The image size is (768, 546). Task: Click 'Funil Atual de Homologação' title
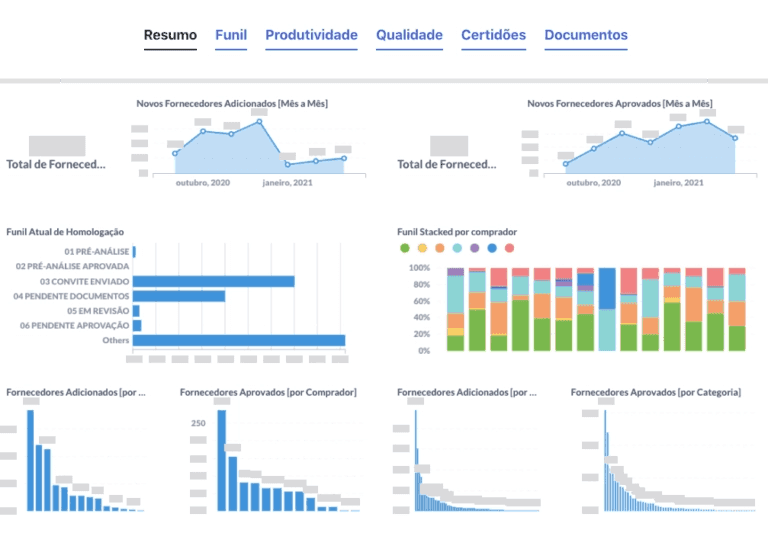[65, 232]
